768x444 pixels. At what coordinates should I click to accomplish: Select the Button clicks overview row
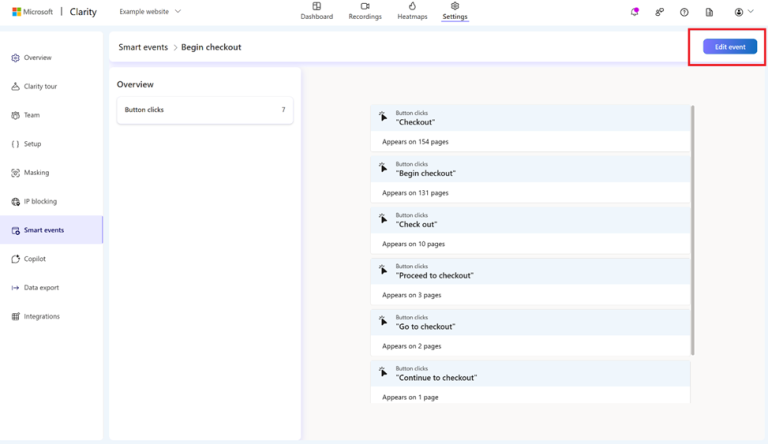click(204, 110)
